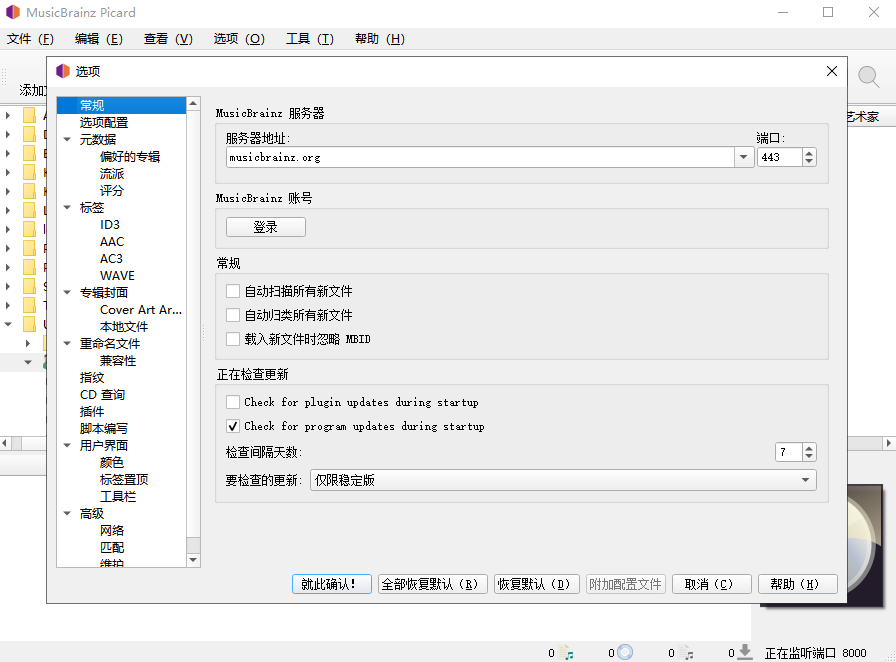Open the 要检查的更新 update channel dropdown
Image resolution: width=896 pixels, height=662 pixels.
click(x=805, y=480)
